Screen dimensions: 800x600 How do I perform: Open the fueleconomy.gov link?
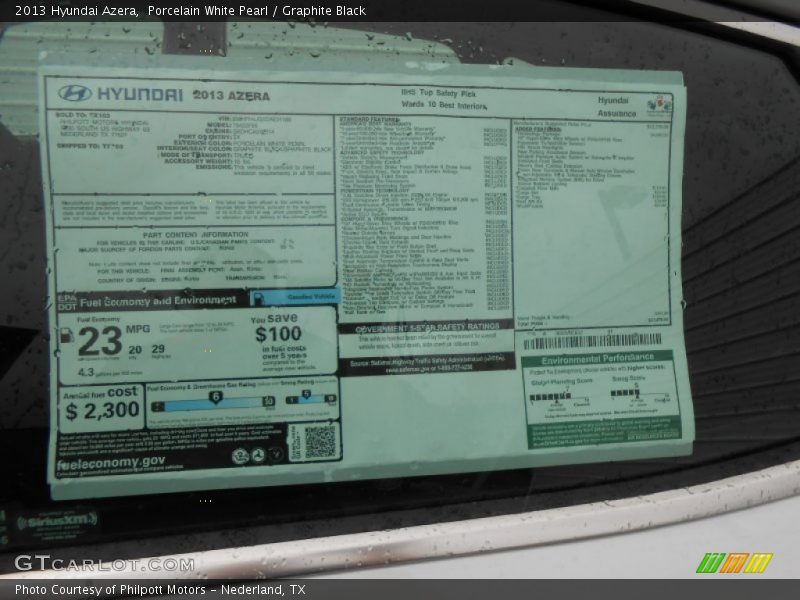(x=111, y=462)
